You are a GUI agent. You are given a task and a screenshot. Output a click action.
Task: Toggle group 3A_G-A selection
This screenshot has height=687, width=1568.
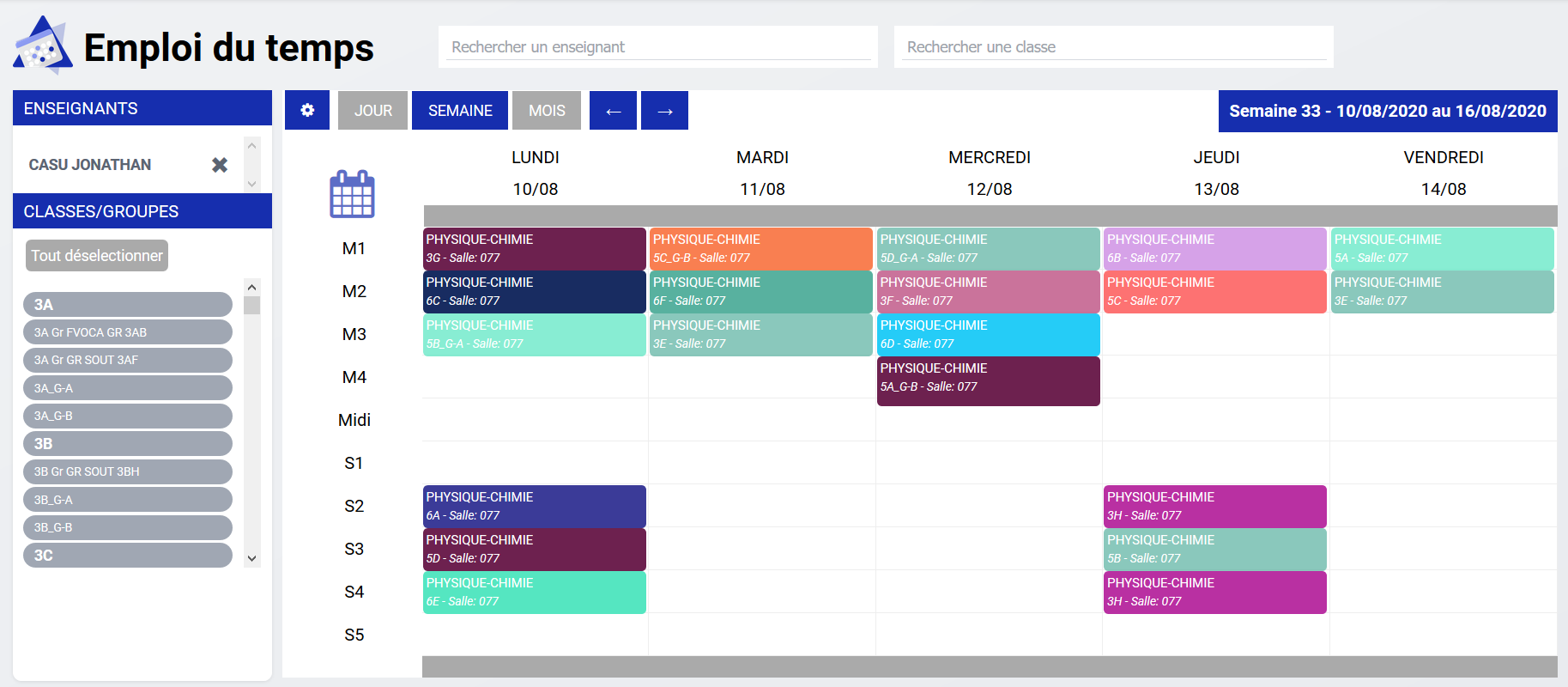click(x=128, y=388)
